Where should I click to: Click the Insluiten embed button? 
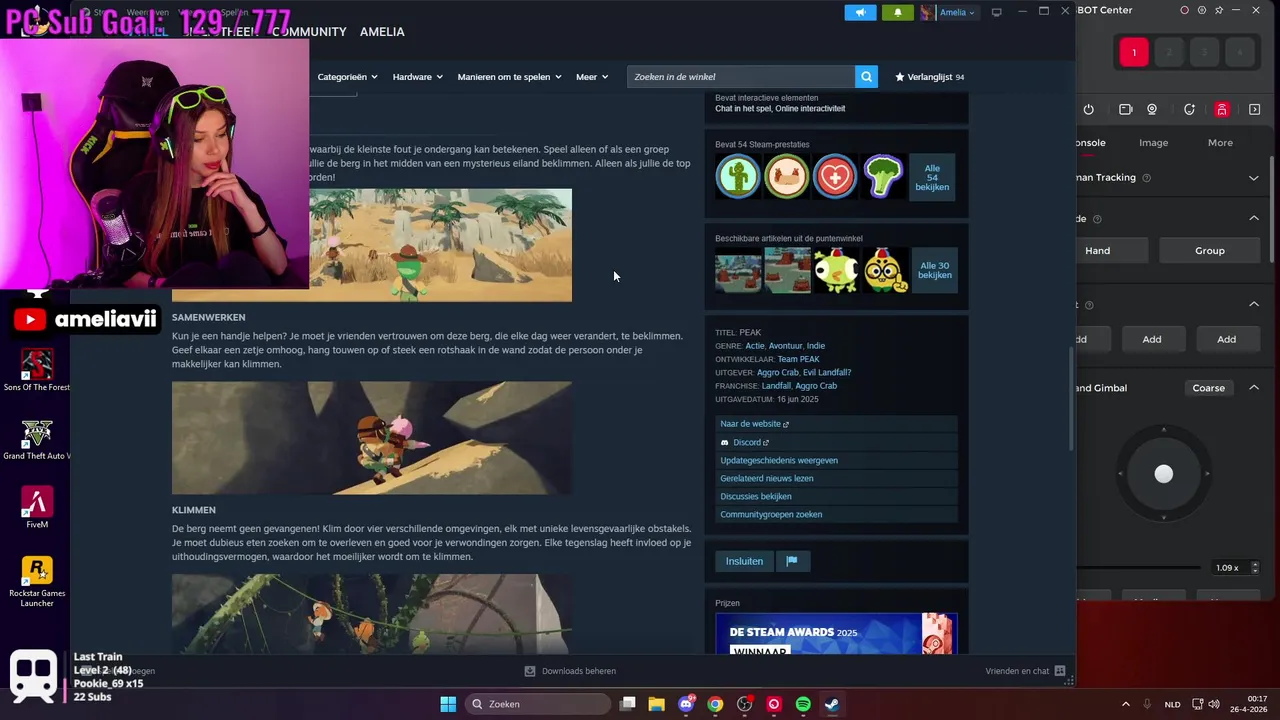tap(744, 561)
